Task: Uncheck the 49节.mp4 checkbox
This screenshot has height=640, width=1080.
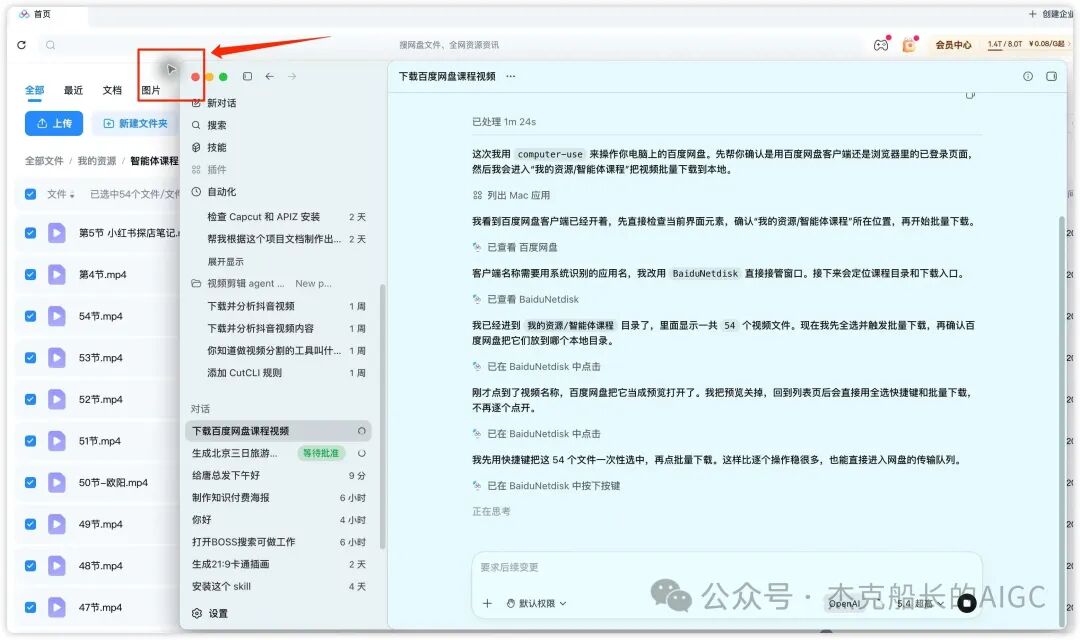Action: tap(30, 524)
